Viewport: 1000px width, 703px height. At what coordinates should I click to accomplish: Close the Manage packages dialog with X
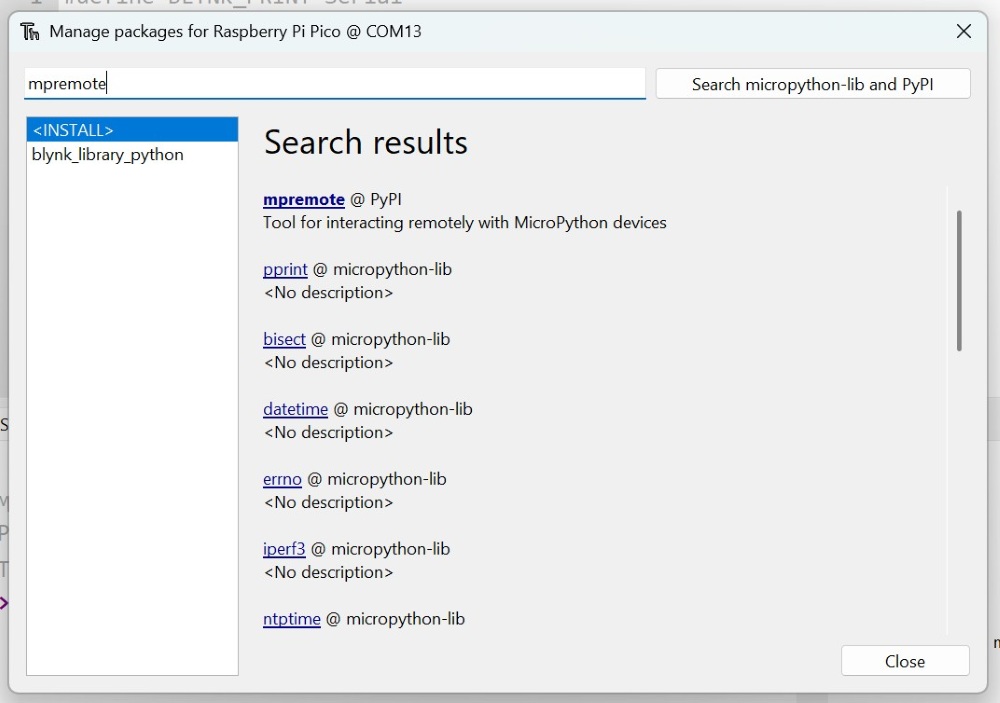tap(964, 31)
